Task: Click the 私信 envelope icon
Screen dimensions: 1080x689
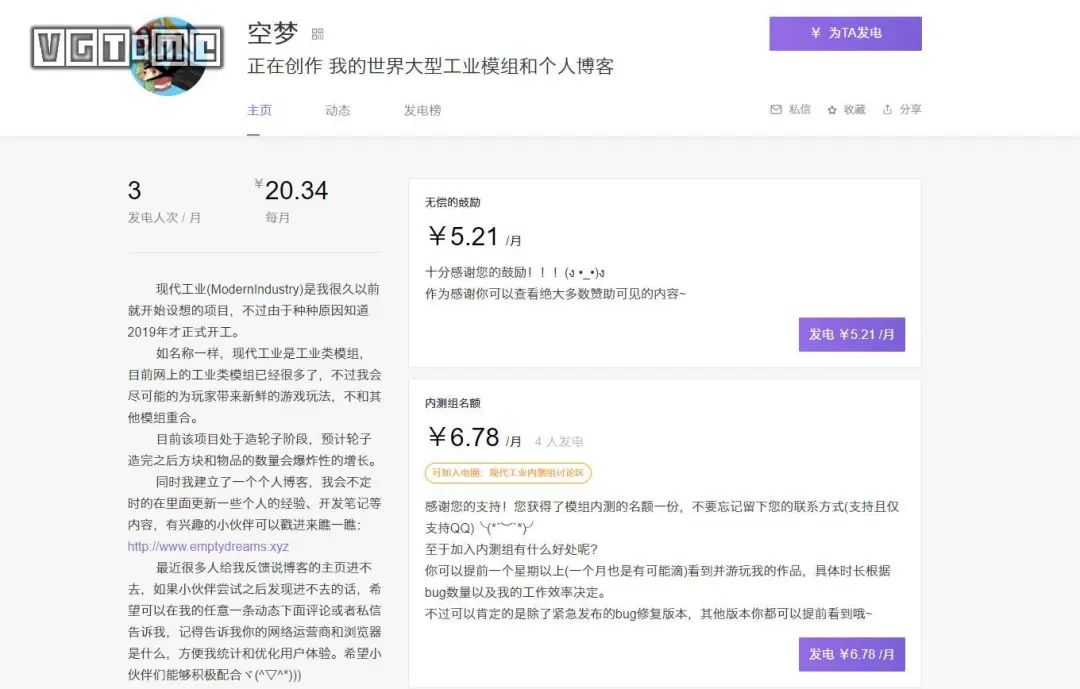Action: (776, 110)
